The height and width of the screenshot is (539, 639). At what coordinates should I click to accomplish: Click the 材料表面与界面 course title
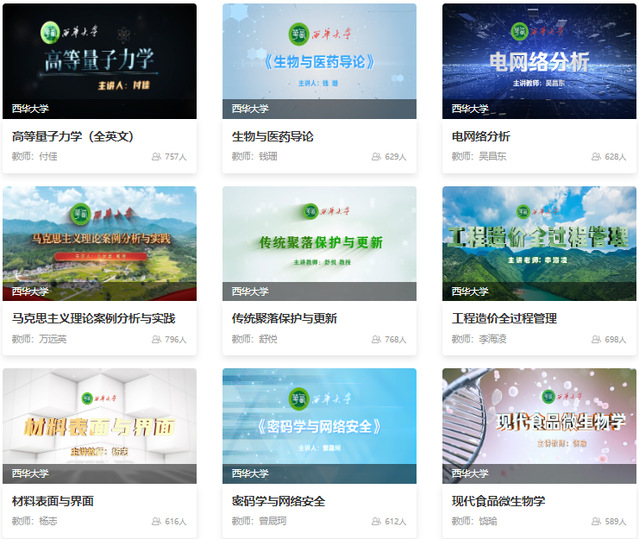tap(53, 501)
